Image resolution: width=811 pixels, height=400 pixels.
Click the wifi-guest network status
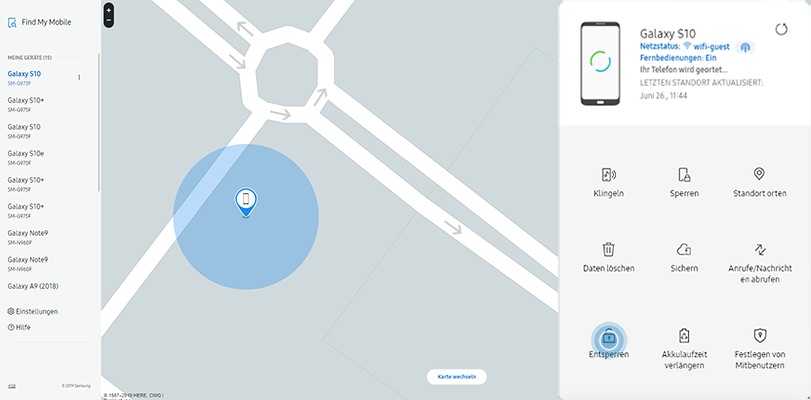click(x=706, y=47)
